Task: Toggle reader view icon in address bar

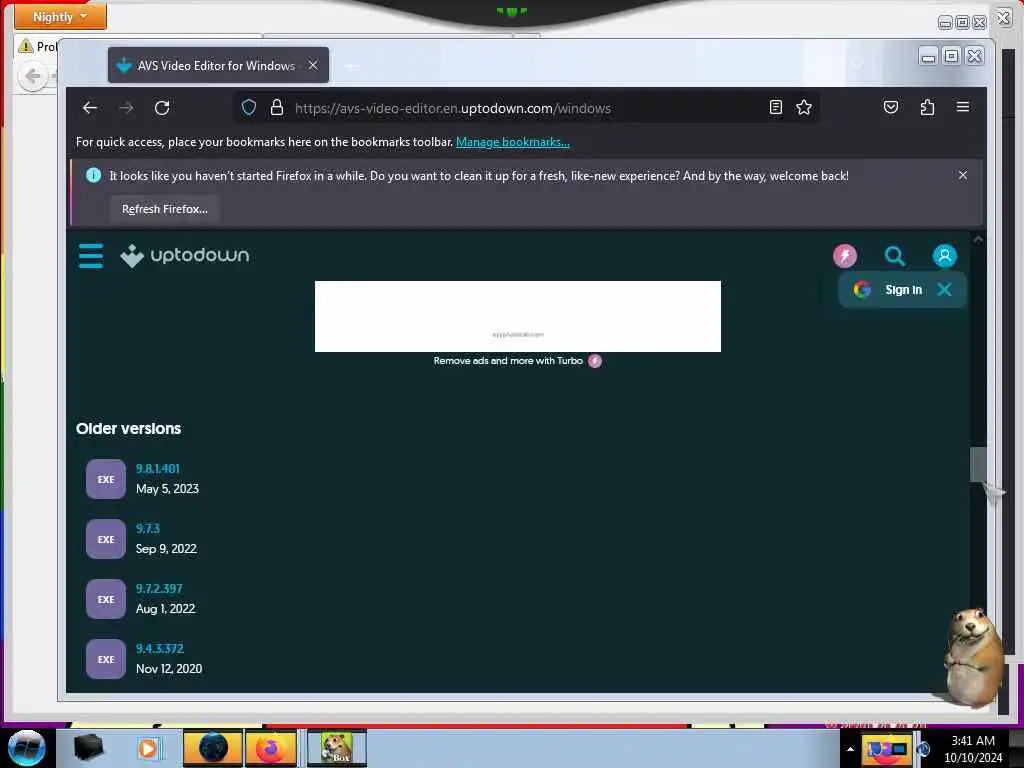Action: (x=775, y=107)
